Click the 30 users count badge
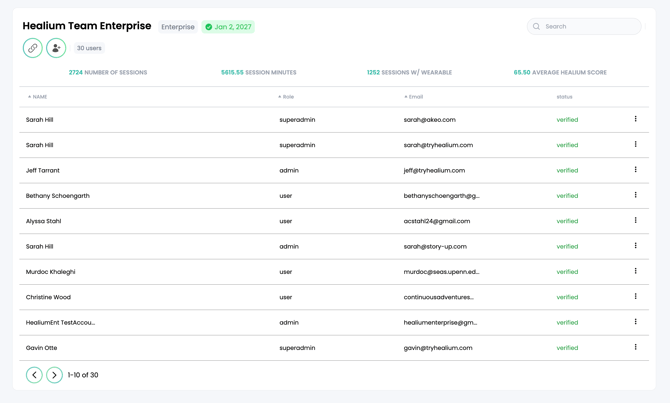Image resolution: width=670 pixels, height=403 pixels. click(x=89, y=48)
